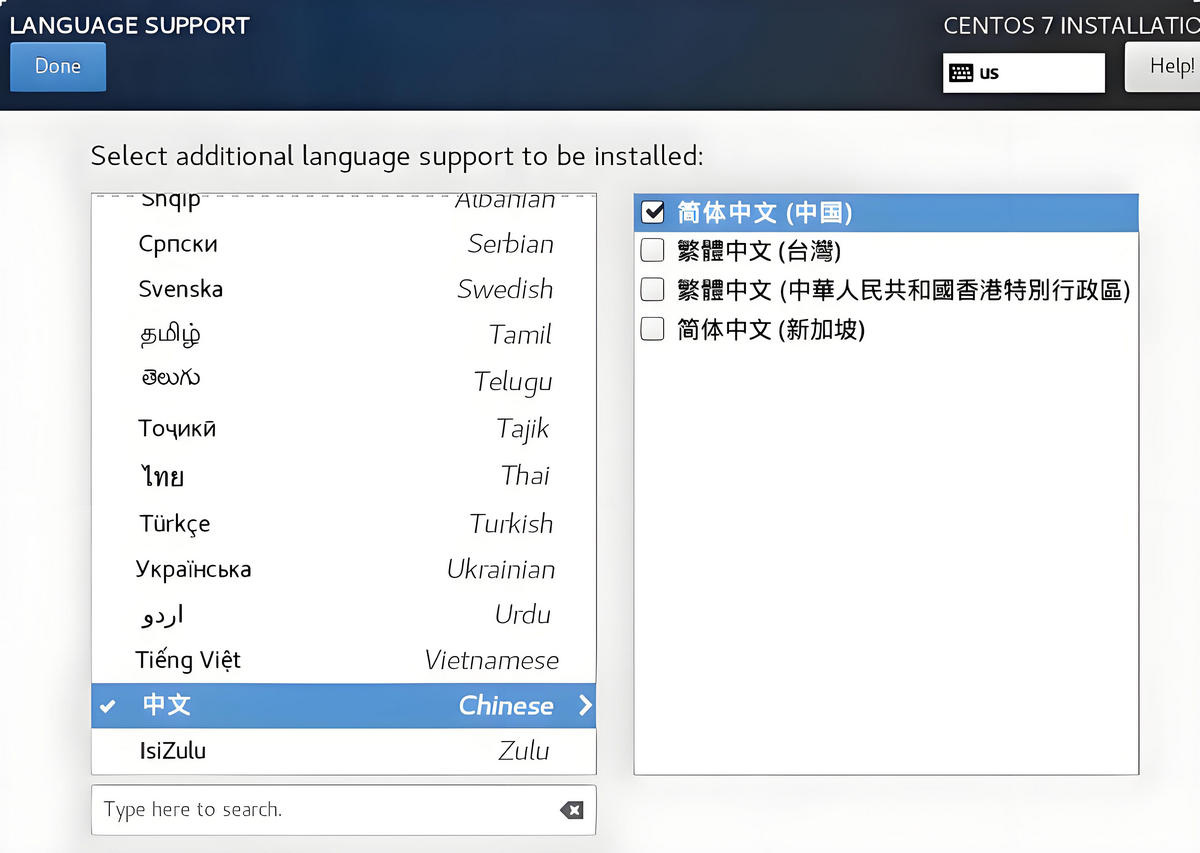The width and height of the screenshot is (1200, 853).
Task: Select IsiZulu Zulu language row
Action: [x=343, y=751]
